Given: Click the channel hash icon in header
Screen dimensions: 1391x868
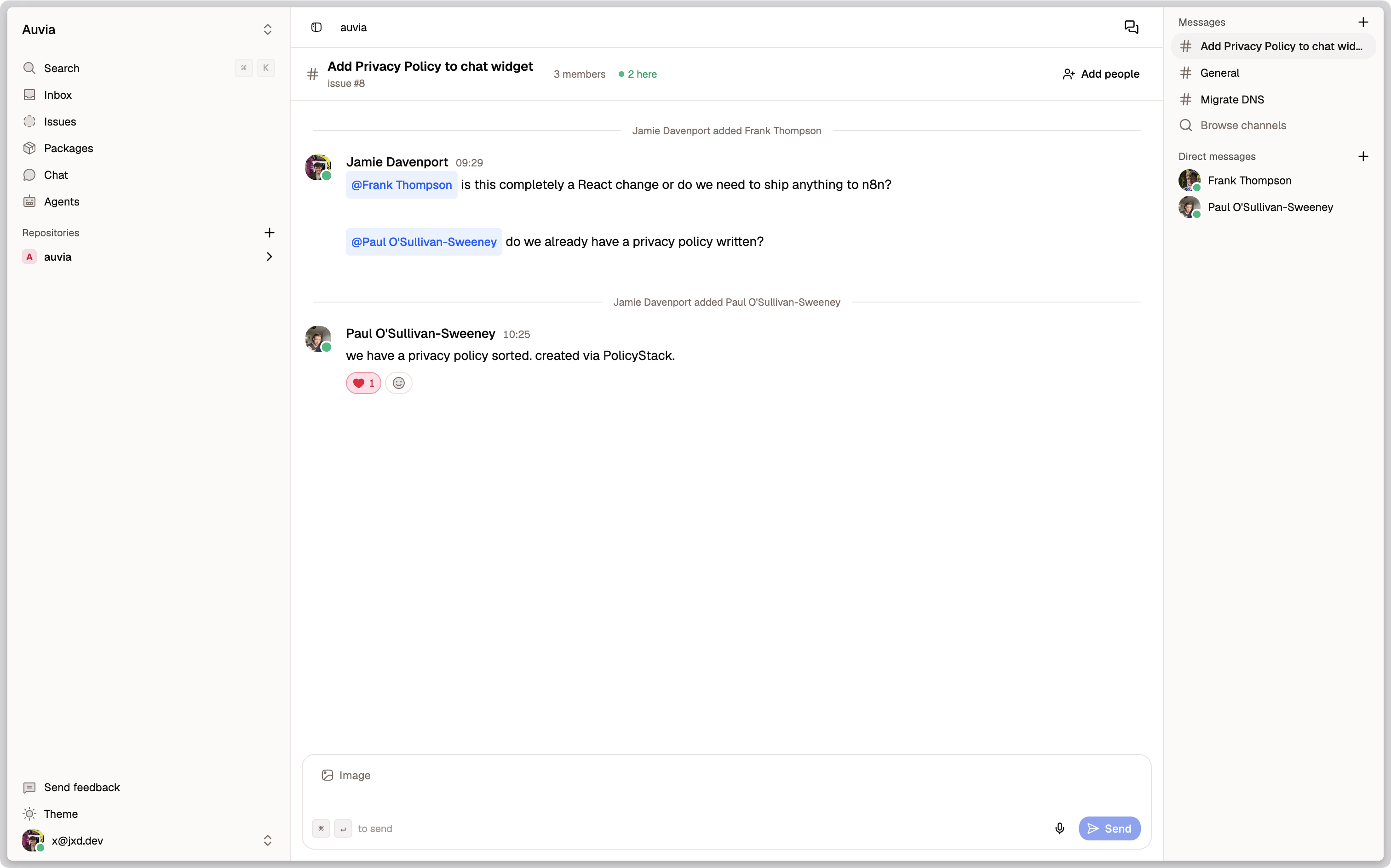Looking at the screenshot, I should point(312,74).
